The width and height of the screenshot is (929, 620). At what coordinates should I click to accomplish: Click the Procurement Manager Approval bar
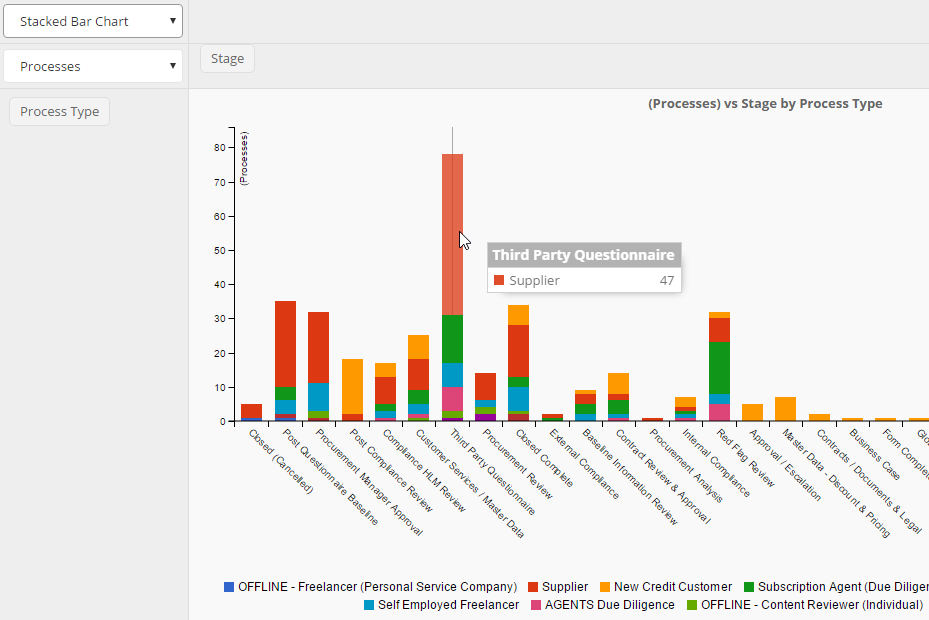319,366
